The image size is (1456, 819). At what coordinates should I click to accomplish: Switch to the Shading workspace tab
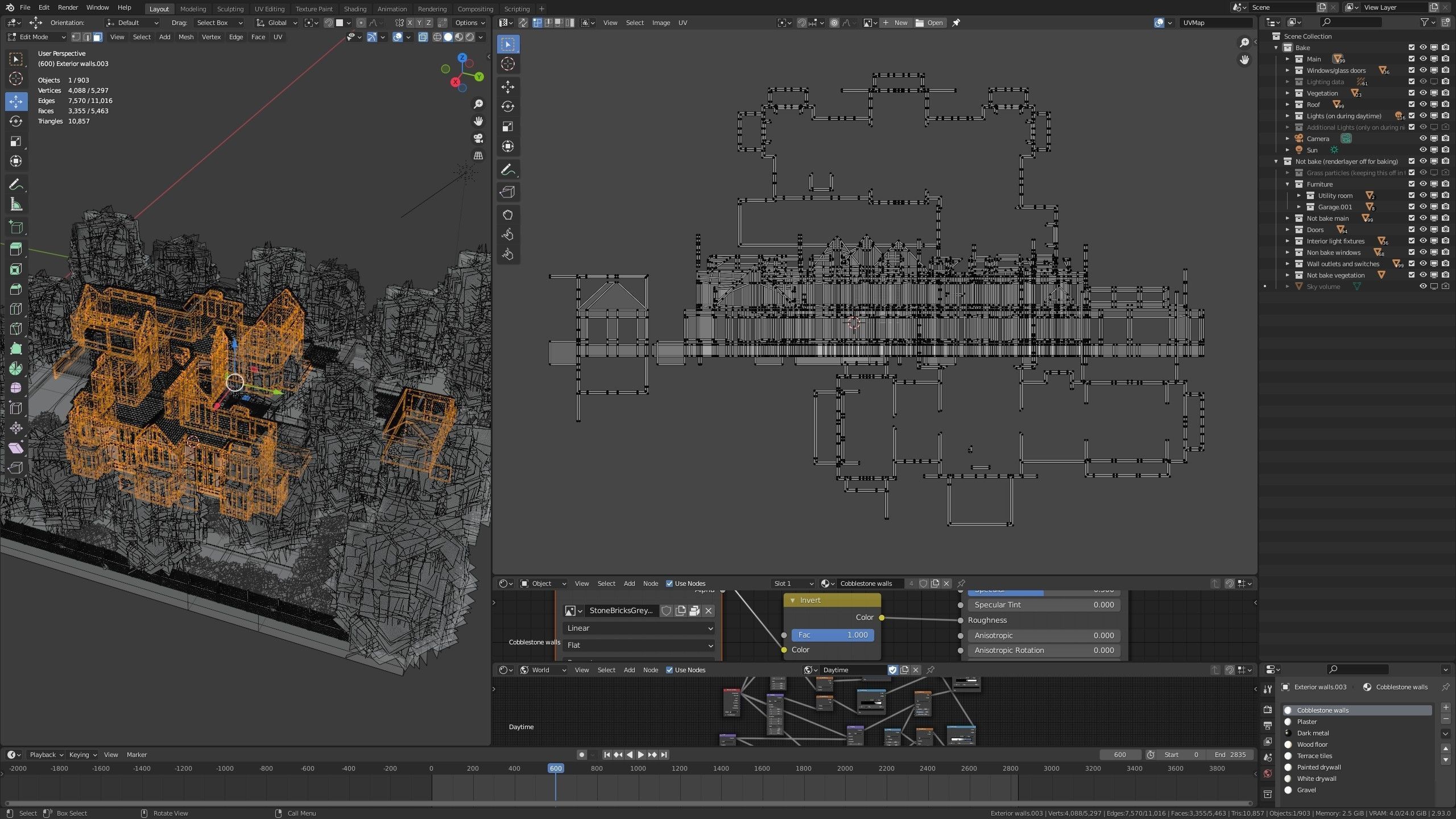click(355, 9)
